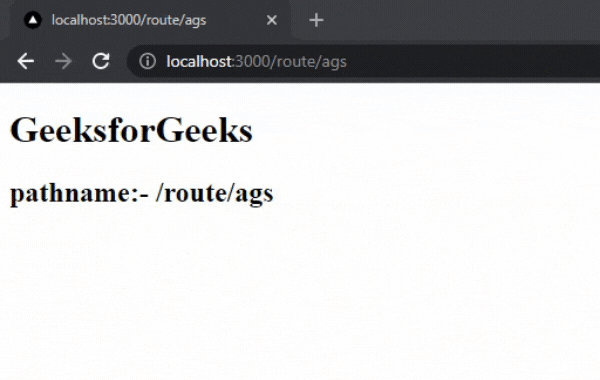This screenshot has width=600, height=380.
Task: Click the '3000/route/ags' portion of the URL
Action: coord(291,61)
